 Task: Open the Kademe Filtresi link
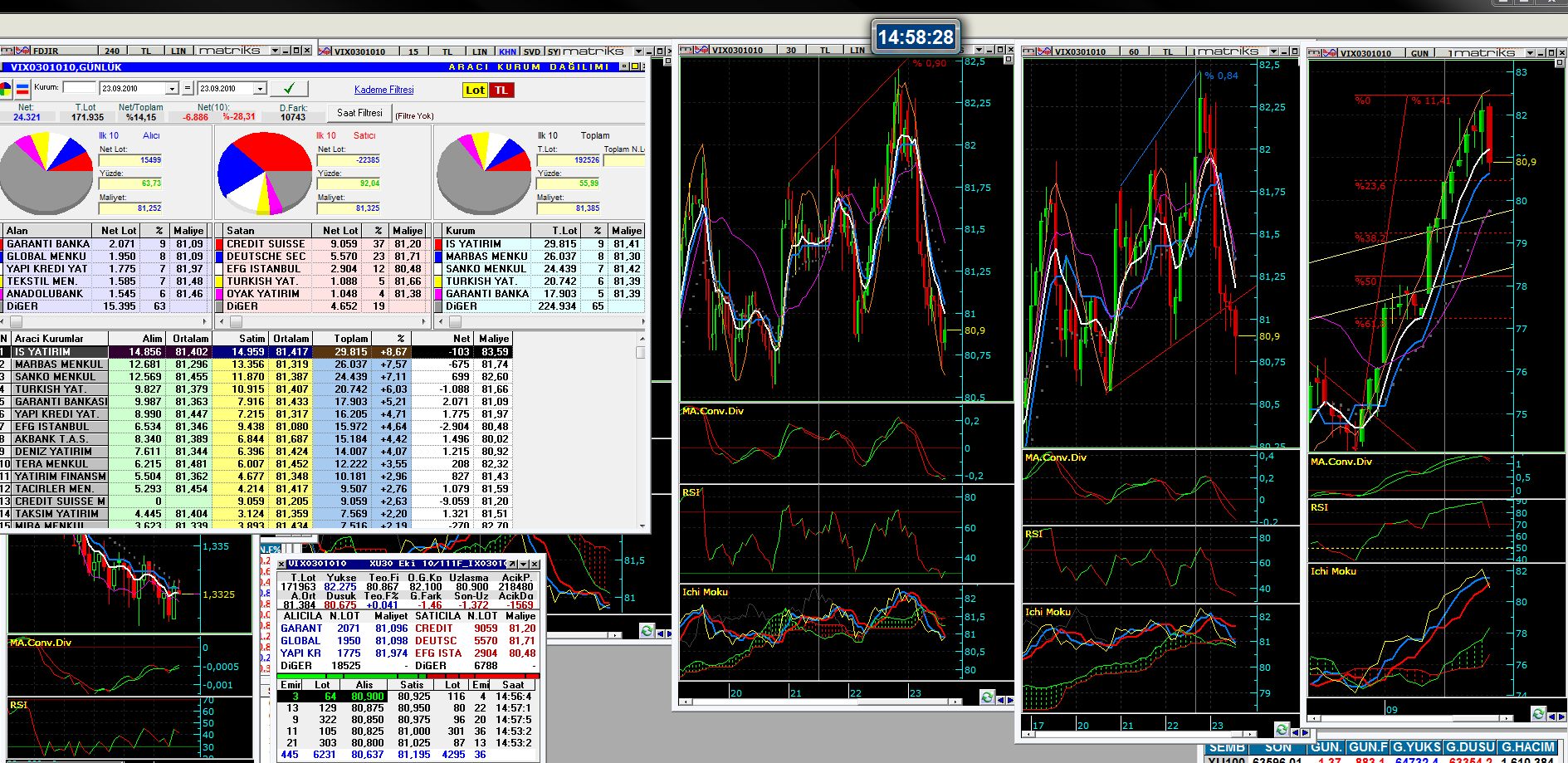pyautogui.click(x=383, y=90)
